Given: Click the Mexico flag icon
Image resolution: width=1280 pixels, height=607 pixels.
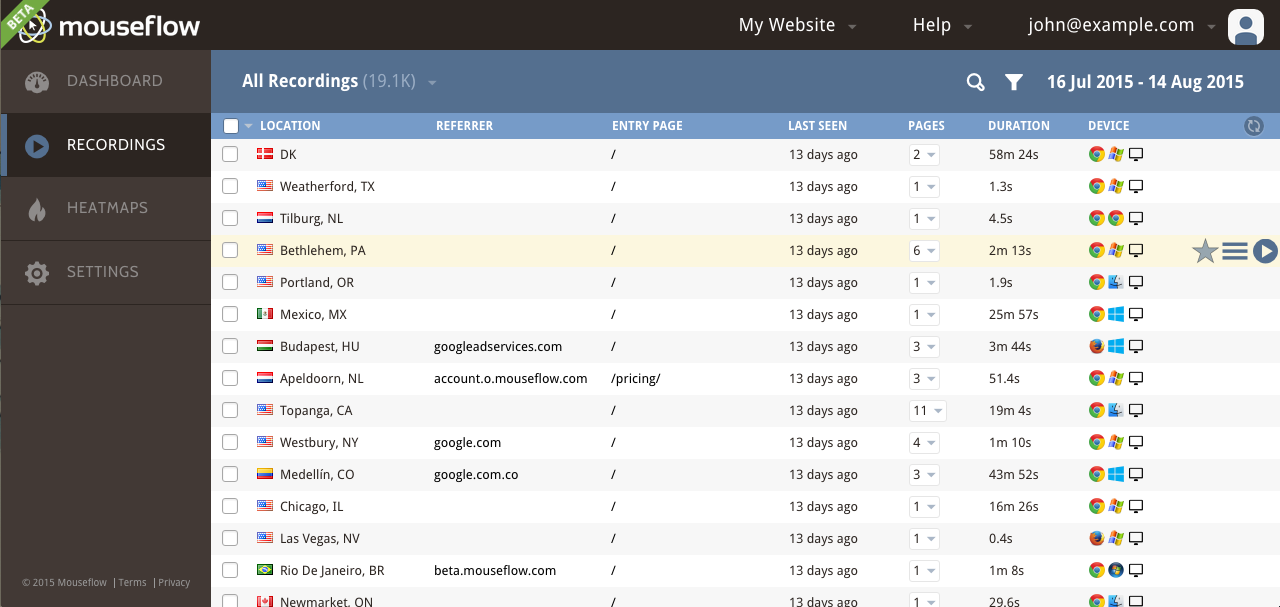Looking at the screenshot, I should tap(265, 314).
